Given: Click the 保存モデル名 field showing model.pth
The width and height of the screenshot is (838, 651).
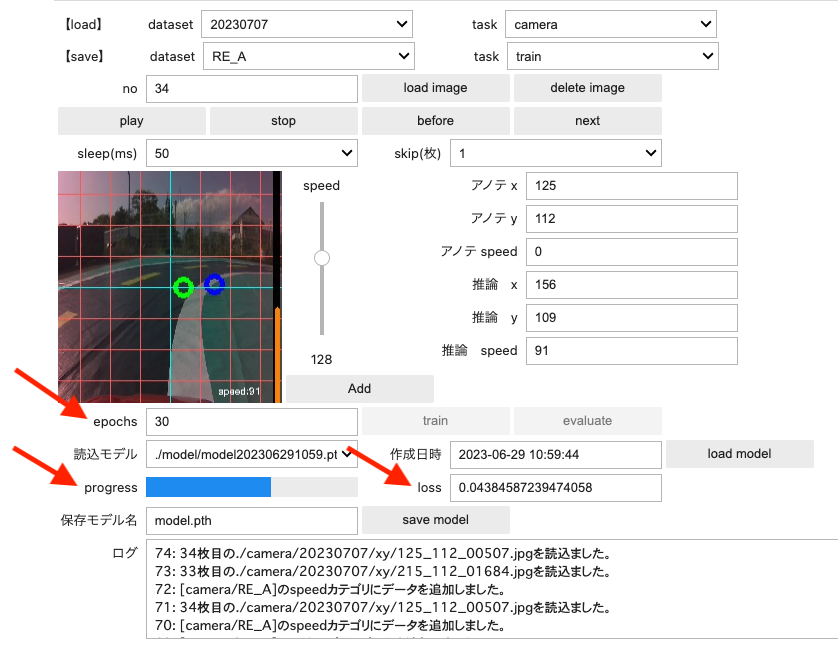Looking at the screenshot, I should (x=252, y=521).
